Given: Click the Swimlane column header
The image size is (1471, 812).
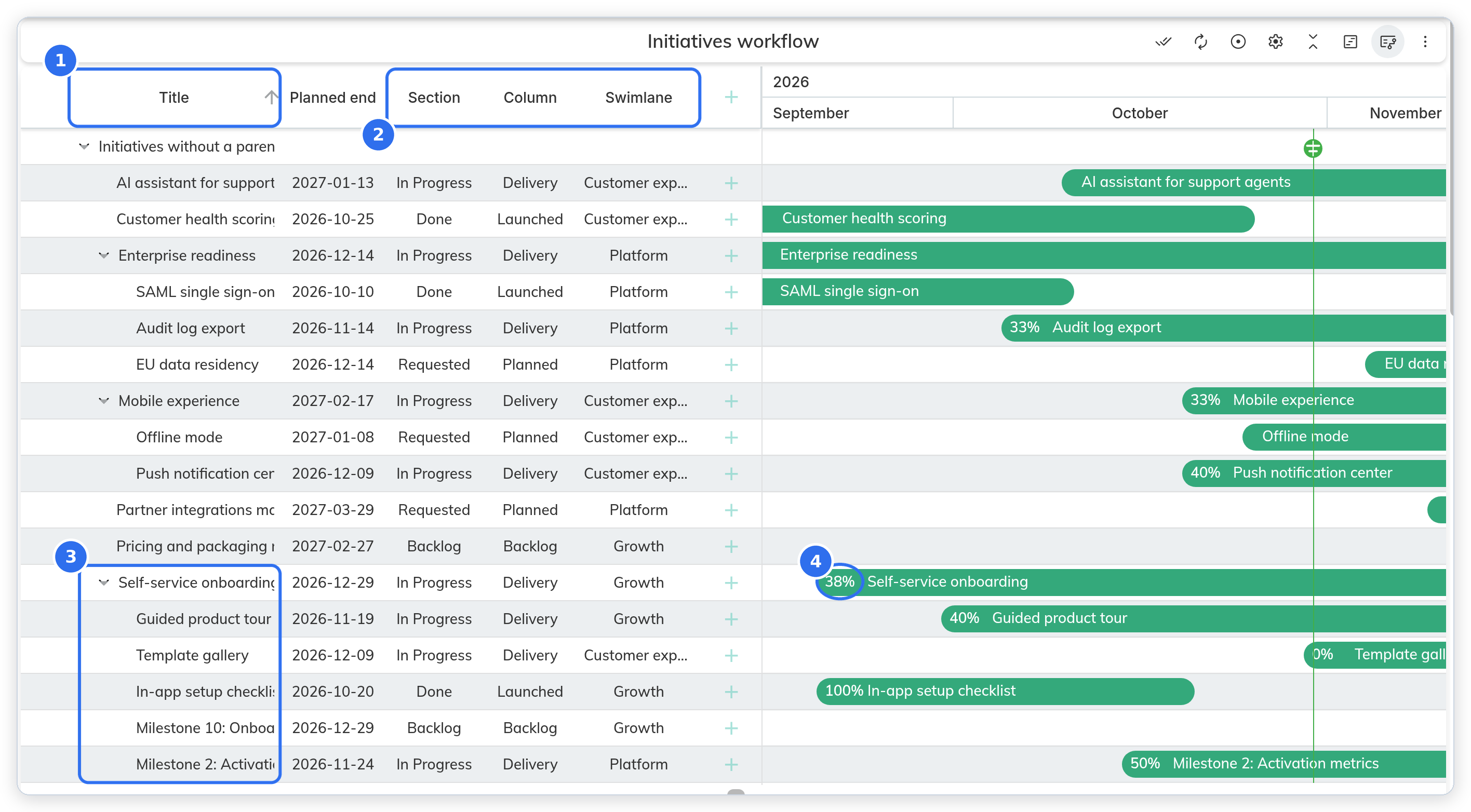Looking at the screenshot, I should pyautogui.click(x=638, y=98).
